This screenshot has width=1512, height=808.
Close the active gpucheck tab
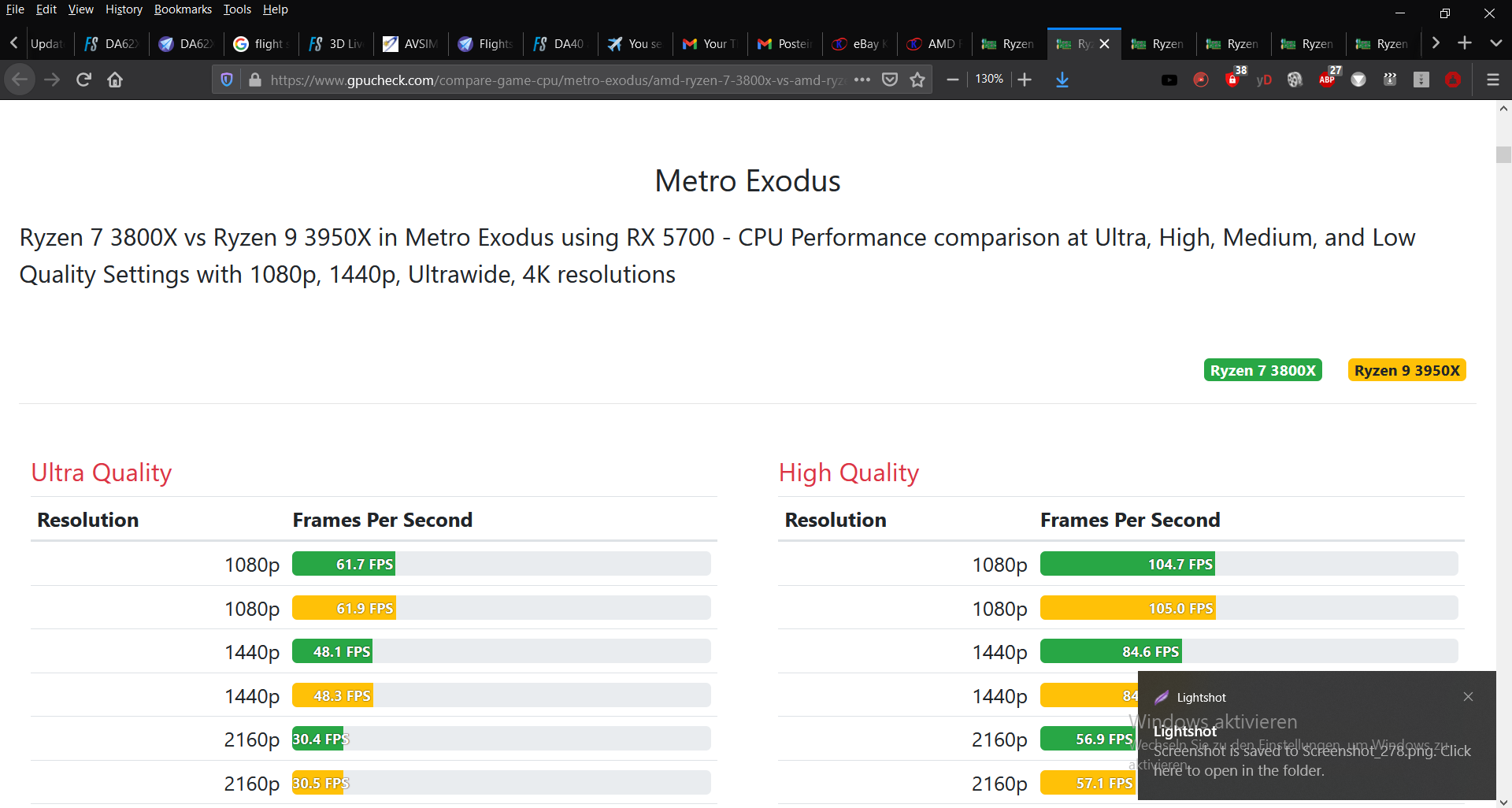click(x=1105, y=44)
